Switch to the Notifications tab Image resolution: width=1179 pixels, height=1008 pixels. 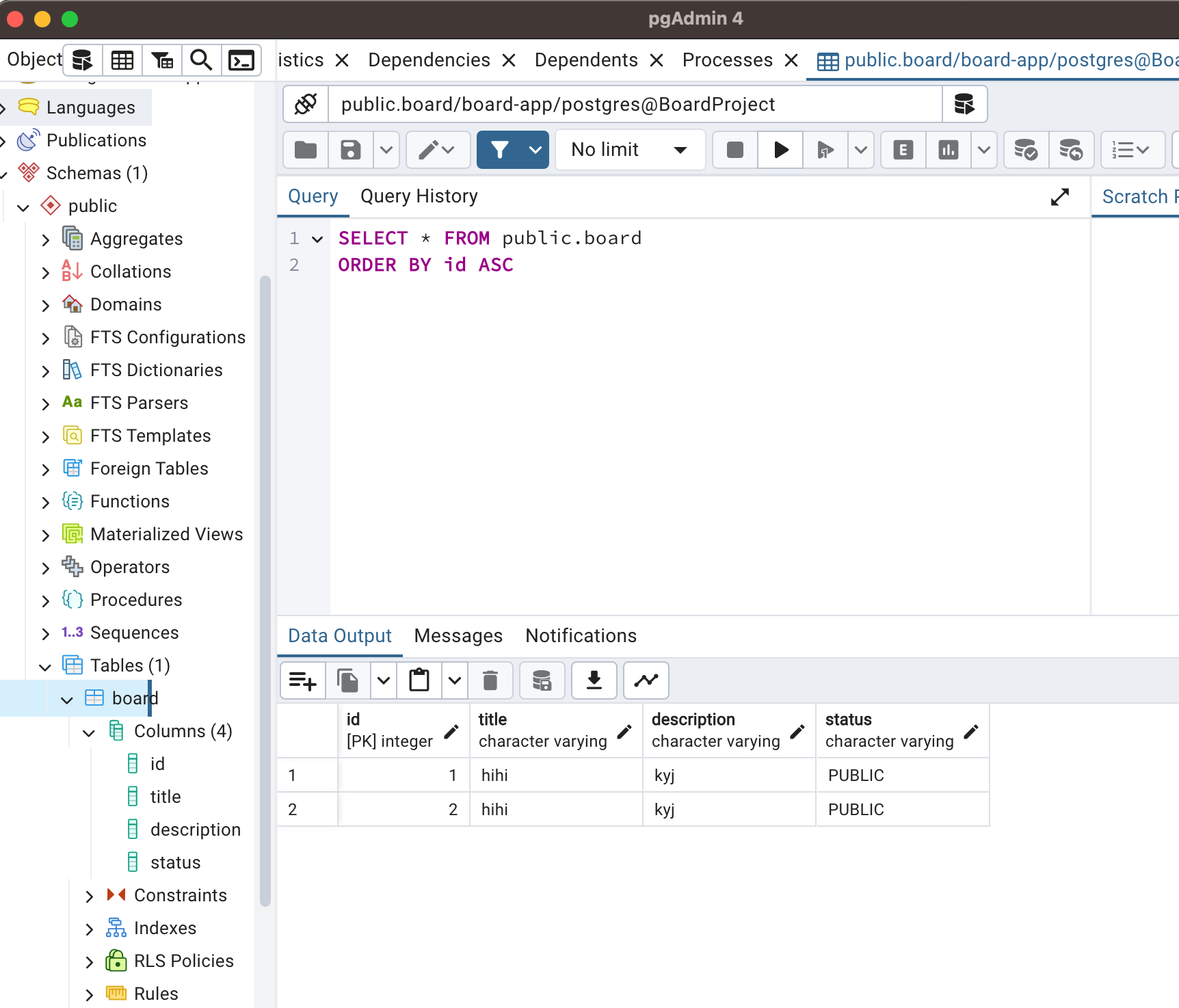pos(581,636)
